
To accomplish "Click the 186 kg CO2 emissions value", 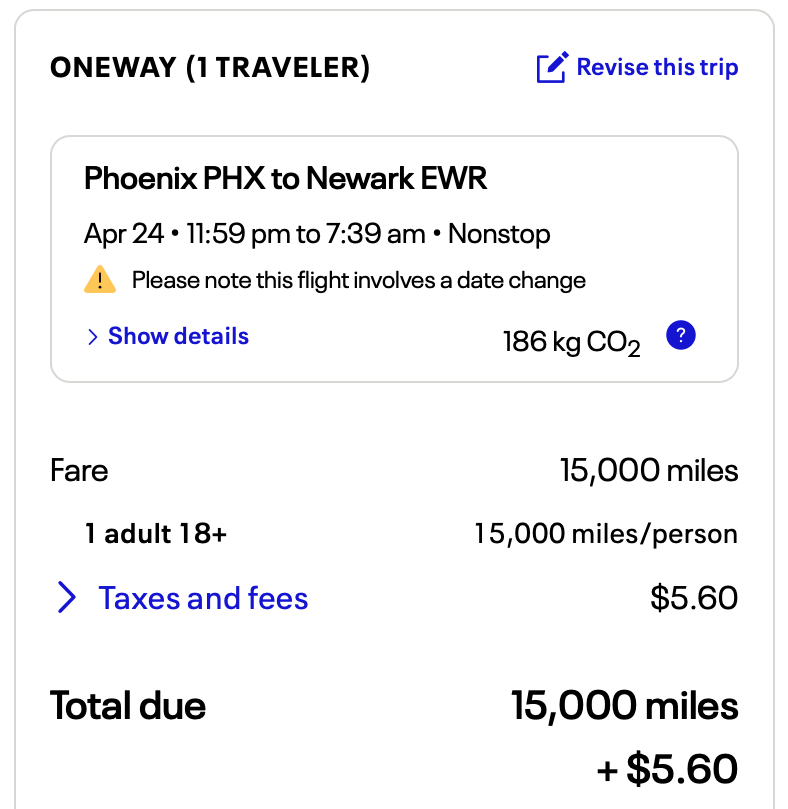I will (x=571, y=343).
